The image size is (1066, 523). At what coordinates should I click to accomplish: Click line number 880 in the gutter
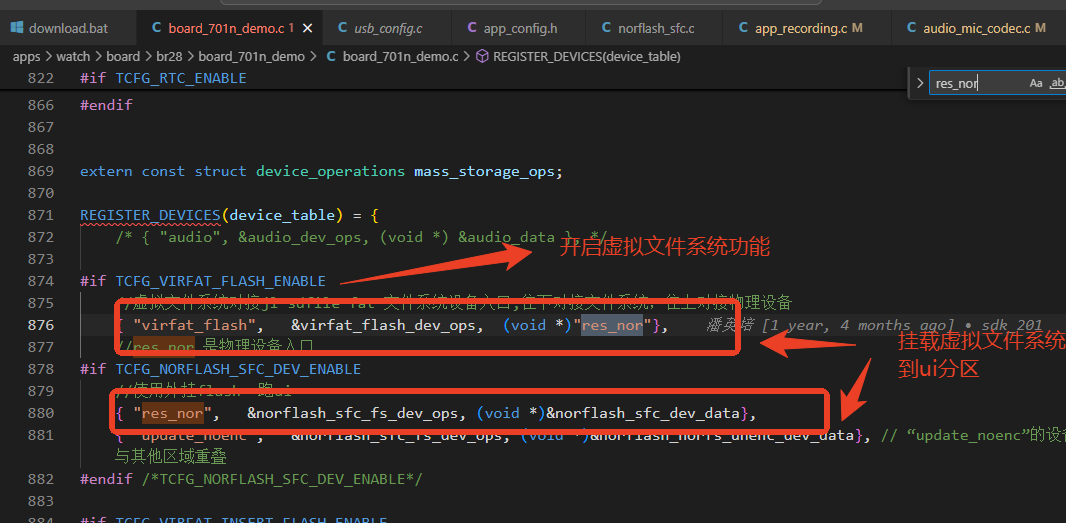(41, 412)
